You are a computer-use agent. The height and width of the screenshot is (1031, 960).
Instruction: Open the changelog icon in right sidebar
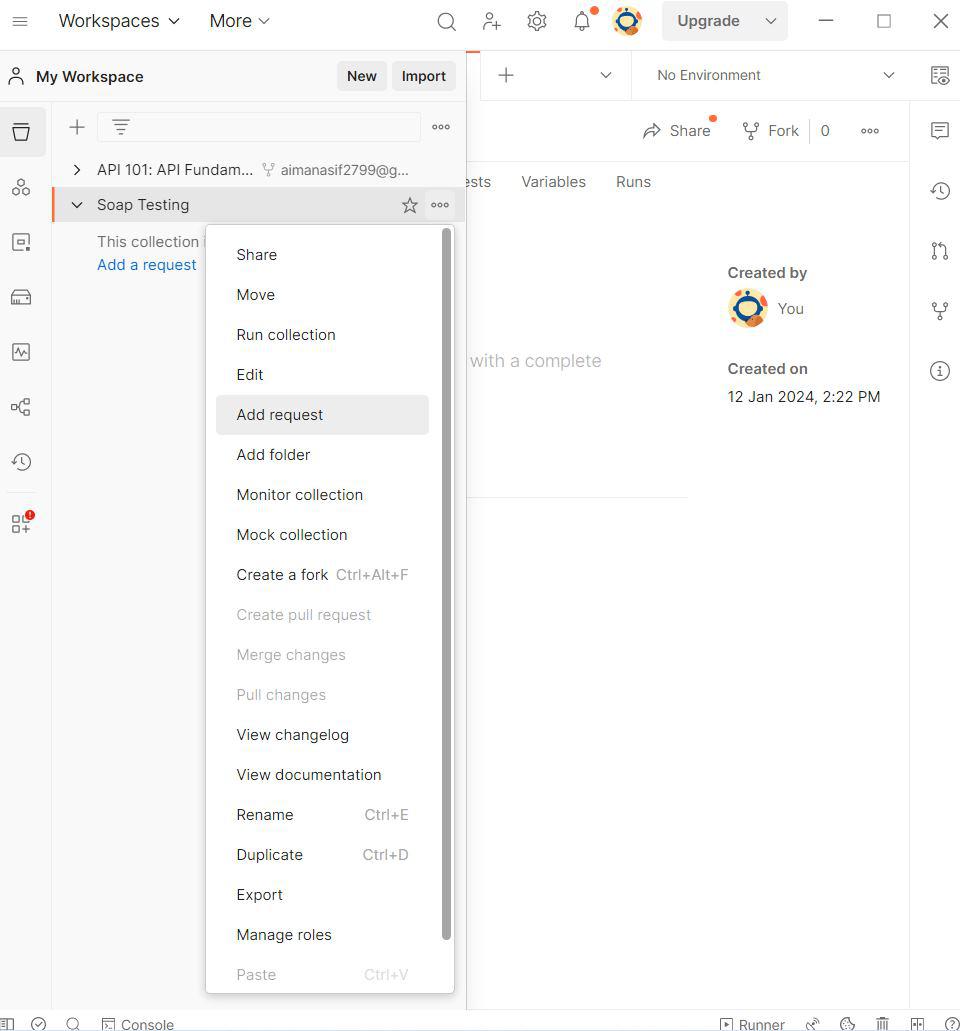tap(940, 191)
